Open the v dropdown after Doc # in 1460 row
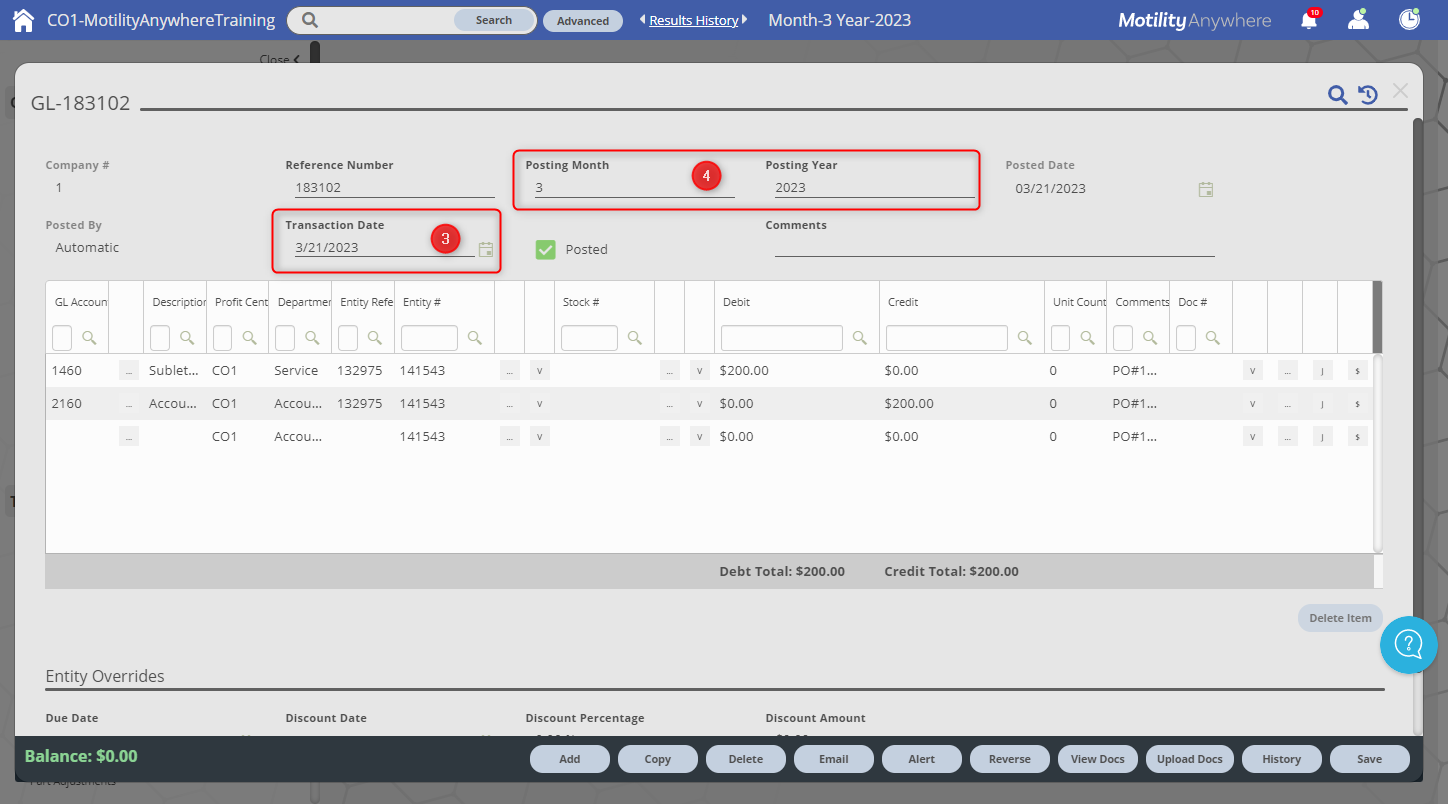The width and height of the screenshot is (1448, 804). pyautogui.click(x=1252, y=370)
